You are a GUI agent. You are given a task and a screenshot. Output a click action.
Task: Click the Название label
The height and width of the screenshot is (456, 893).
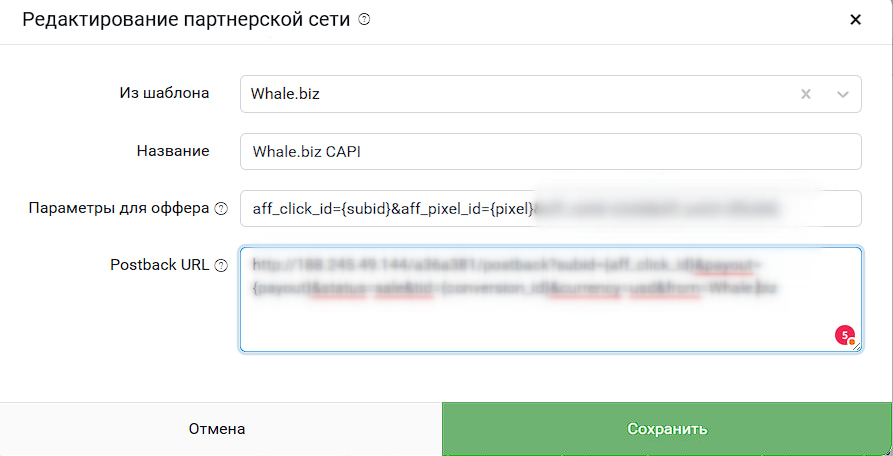tap(173, 151)
